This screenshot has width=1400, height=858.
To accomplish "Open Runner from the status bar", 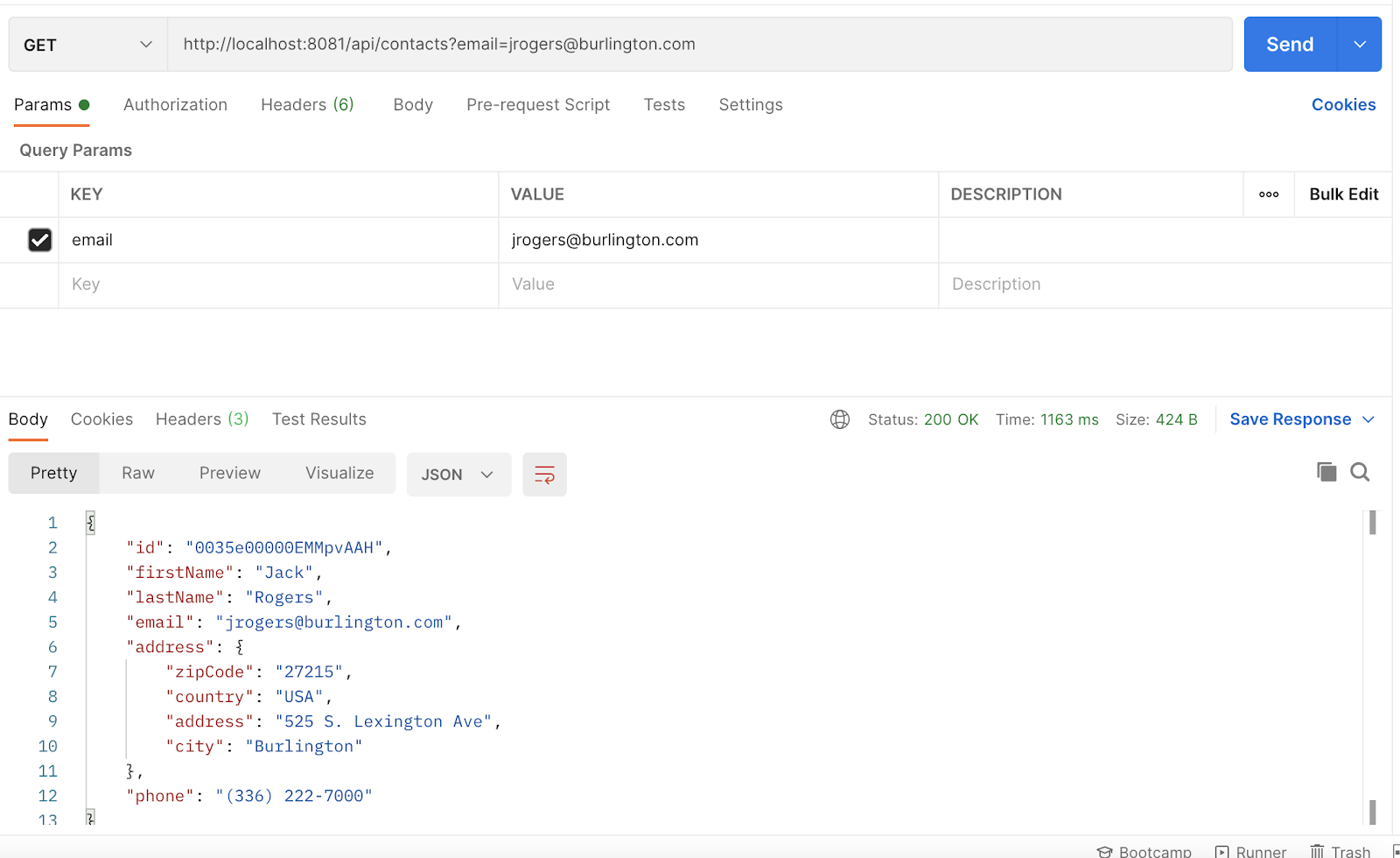I will 1251,851.
